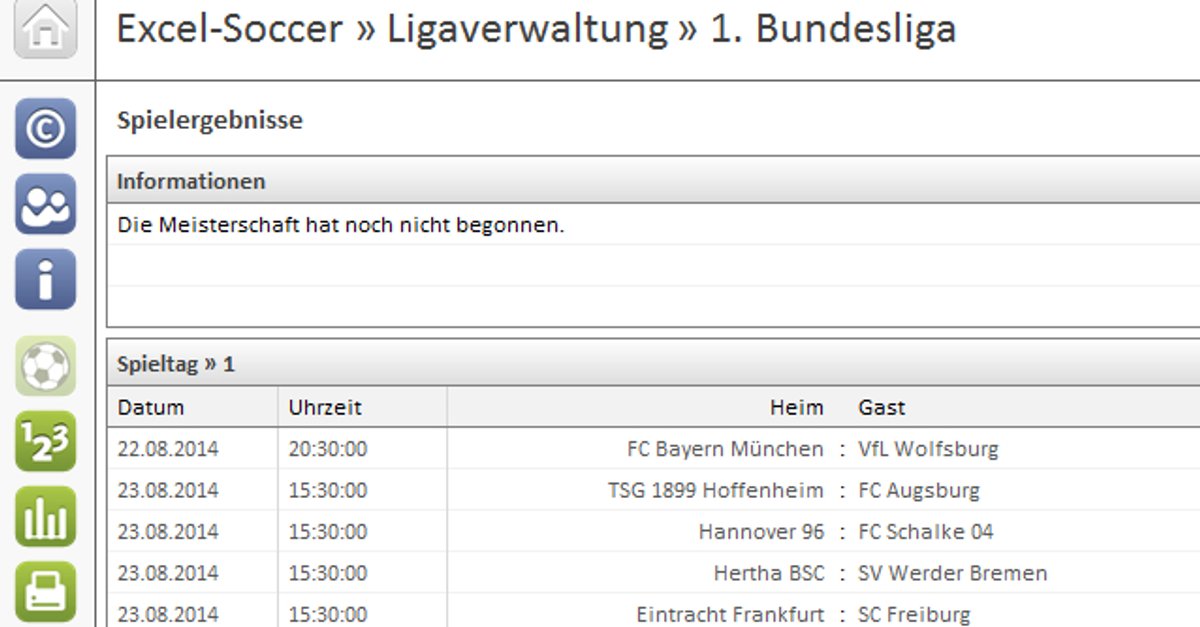Select the 20:30:00 time cell
This screenshot has width=1200, height=627.
click(328, 449)
